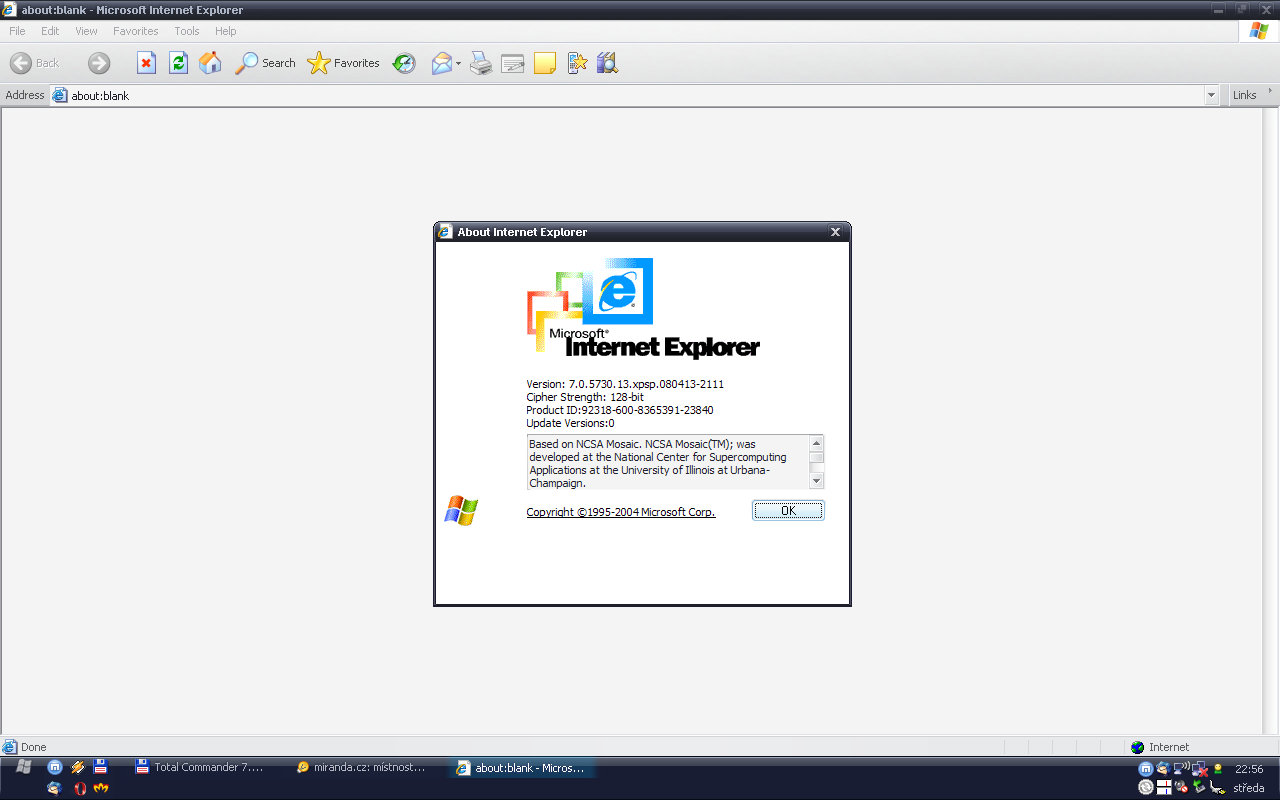Open the Favorites pane
Screen dimensions: 1280x800
(344, 63)
